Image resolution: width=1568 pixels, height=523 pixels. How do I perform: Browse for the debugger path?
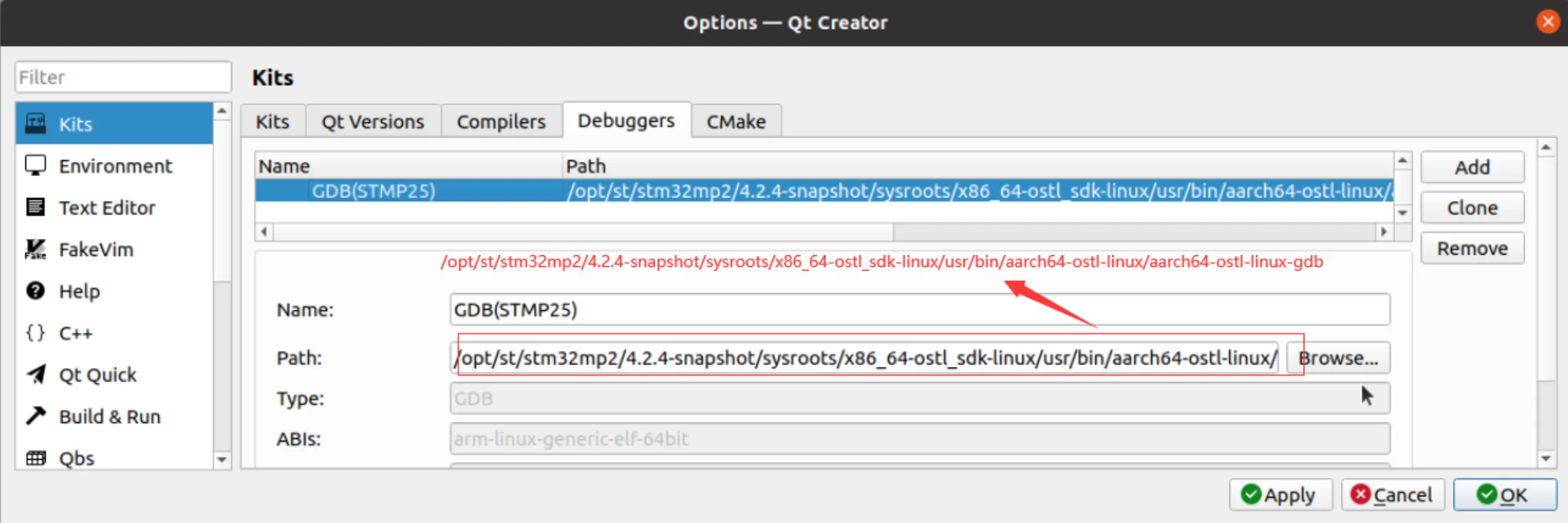1338,358
